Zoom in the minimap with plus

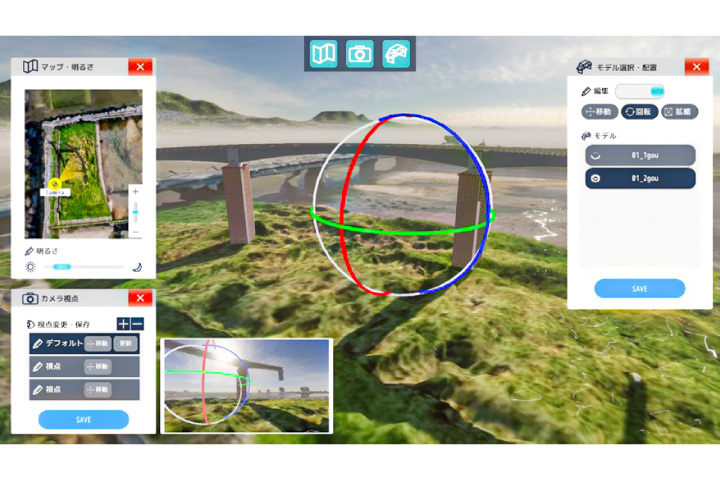[x=135, y=192]
